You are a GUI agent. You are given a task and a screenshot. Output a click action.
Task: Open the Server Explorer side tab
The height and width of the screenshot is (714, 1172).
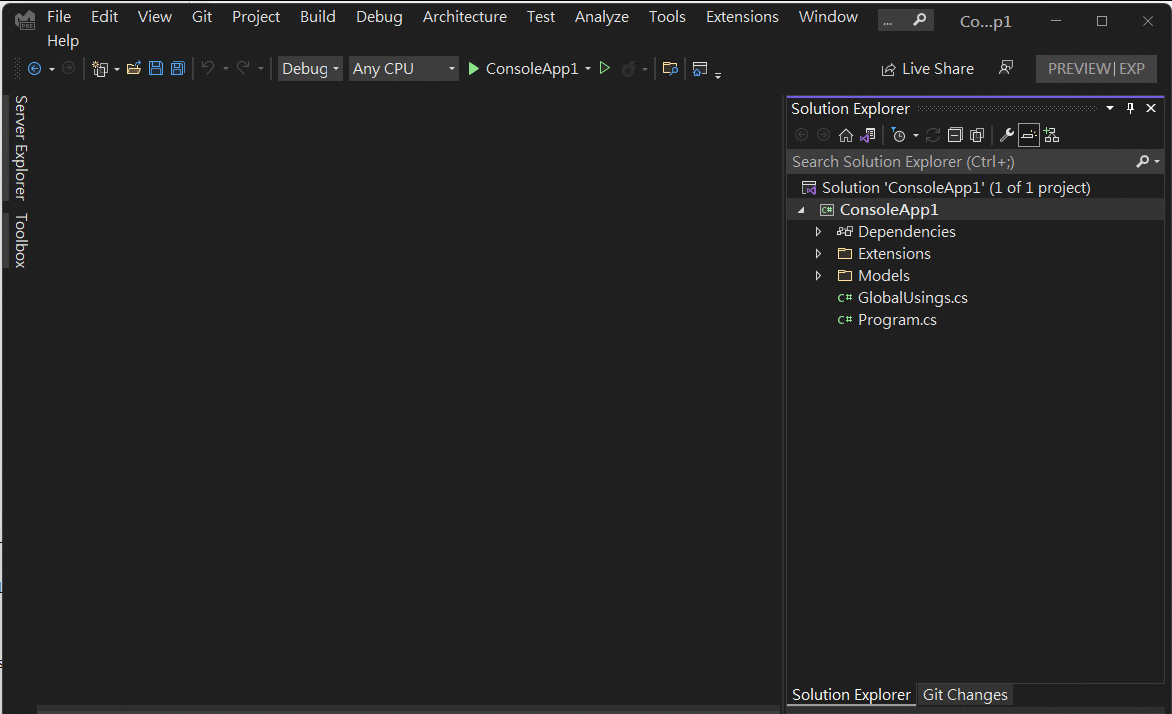[21, 148]
